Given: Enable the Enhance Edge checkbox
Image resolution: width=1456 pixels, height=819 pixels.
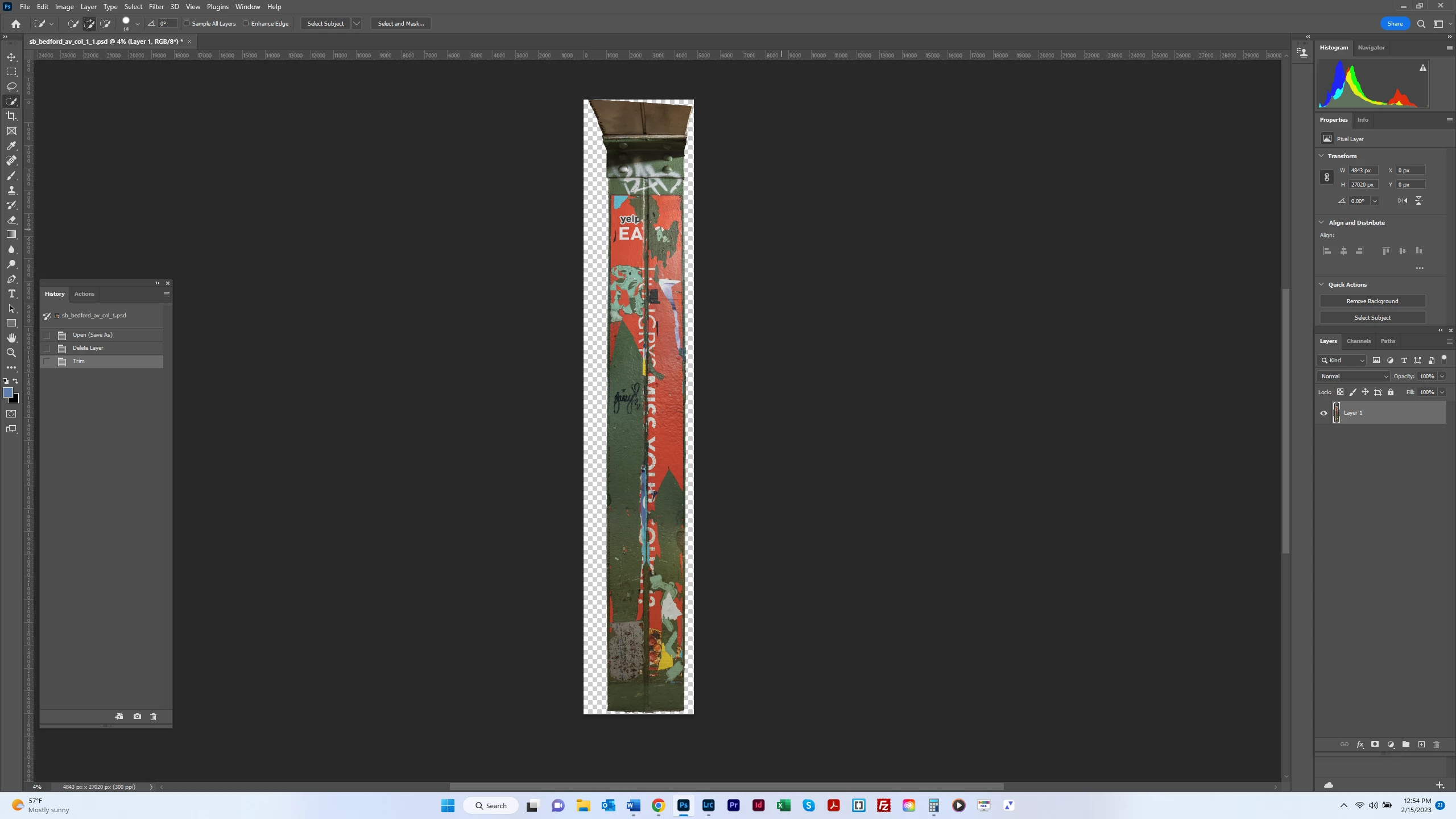Looking at the screenshot, I should [246, 24].
